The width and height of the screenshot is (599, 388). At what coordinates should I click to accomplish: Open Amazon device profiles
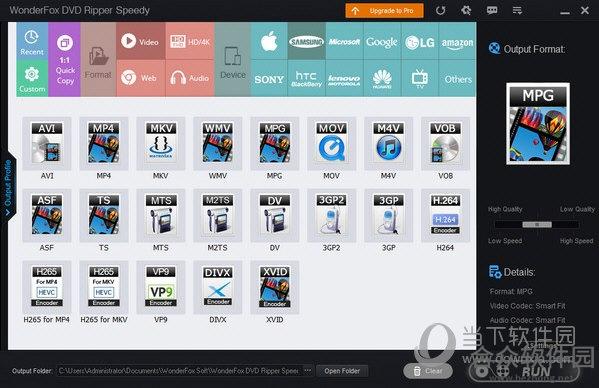(457, 41)
